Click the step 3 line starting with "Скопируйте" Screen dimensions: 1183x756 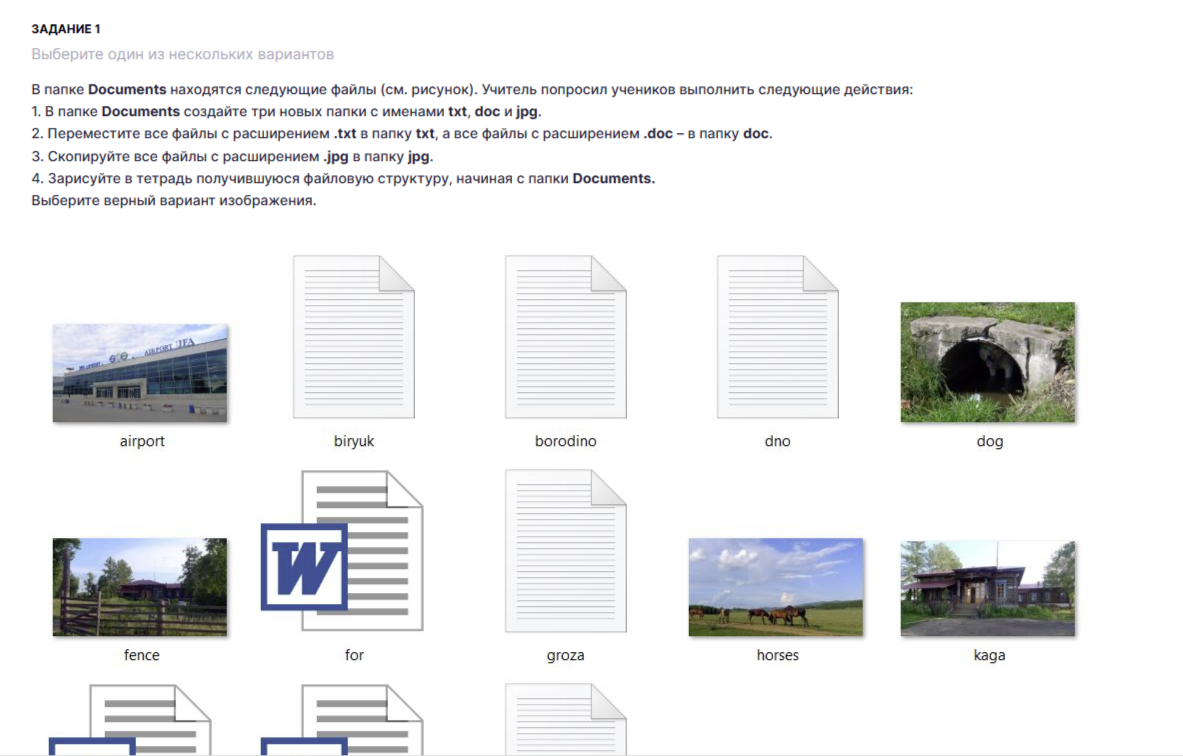(x=232, y=157)
